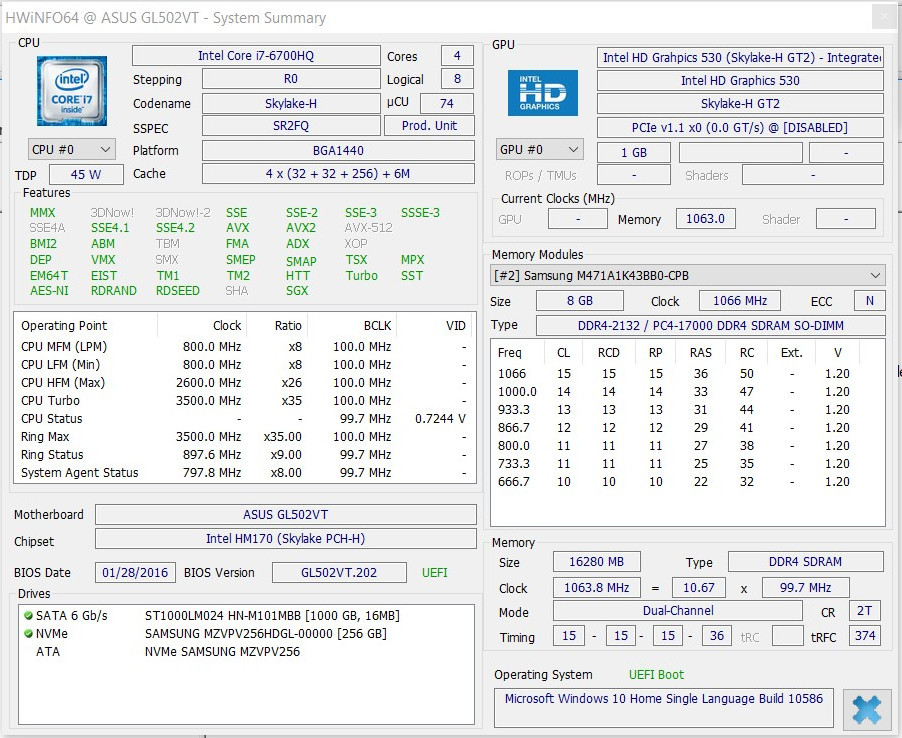Select the System Agent Status row
Viewport: 902px width, 738px height.
(244, 473)
